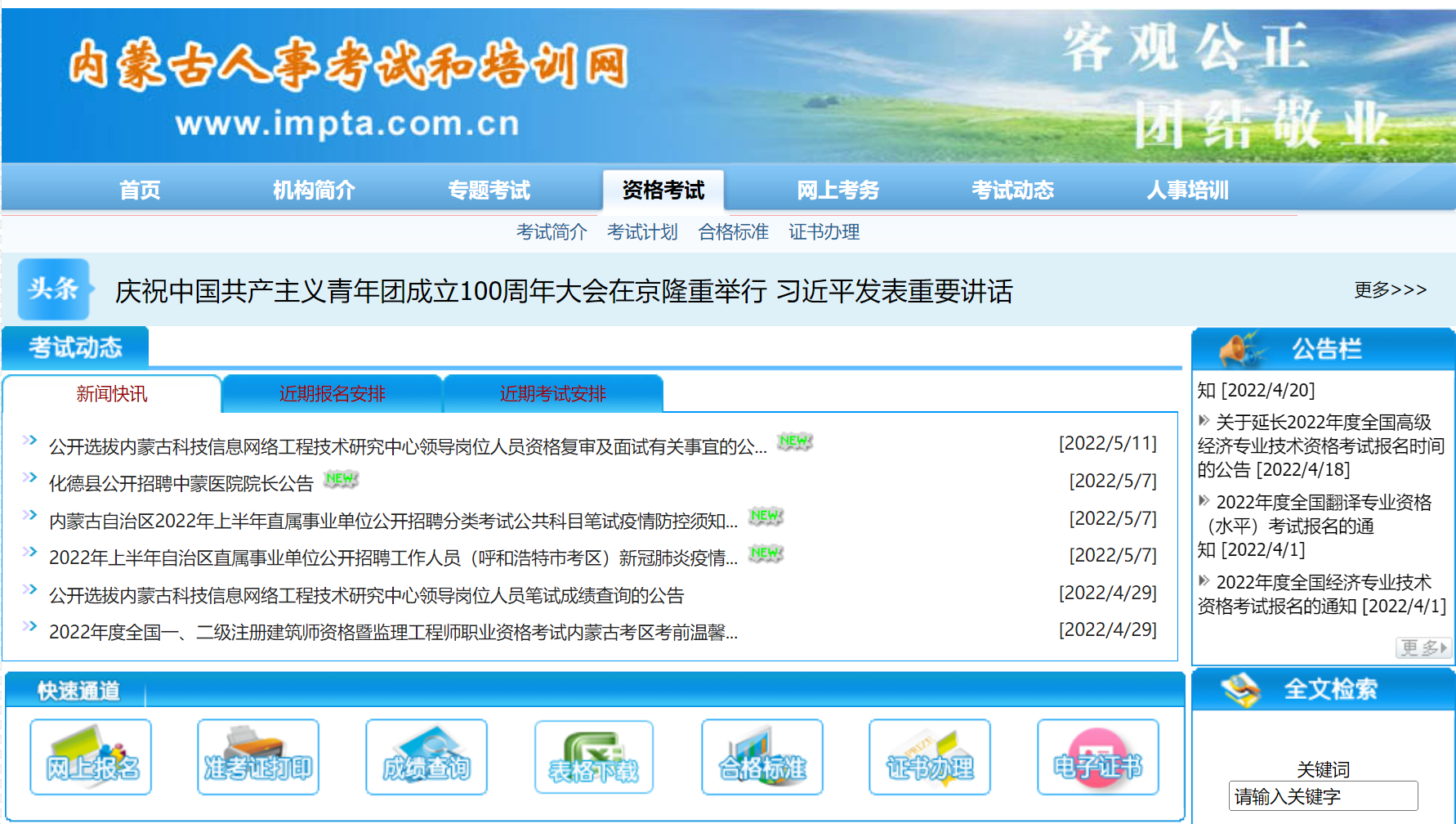The height and width of the screenshot is (824, 1456).
Task: Open 机构简介 navigation item
Action: point(314,190)
